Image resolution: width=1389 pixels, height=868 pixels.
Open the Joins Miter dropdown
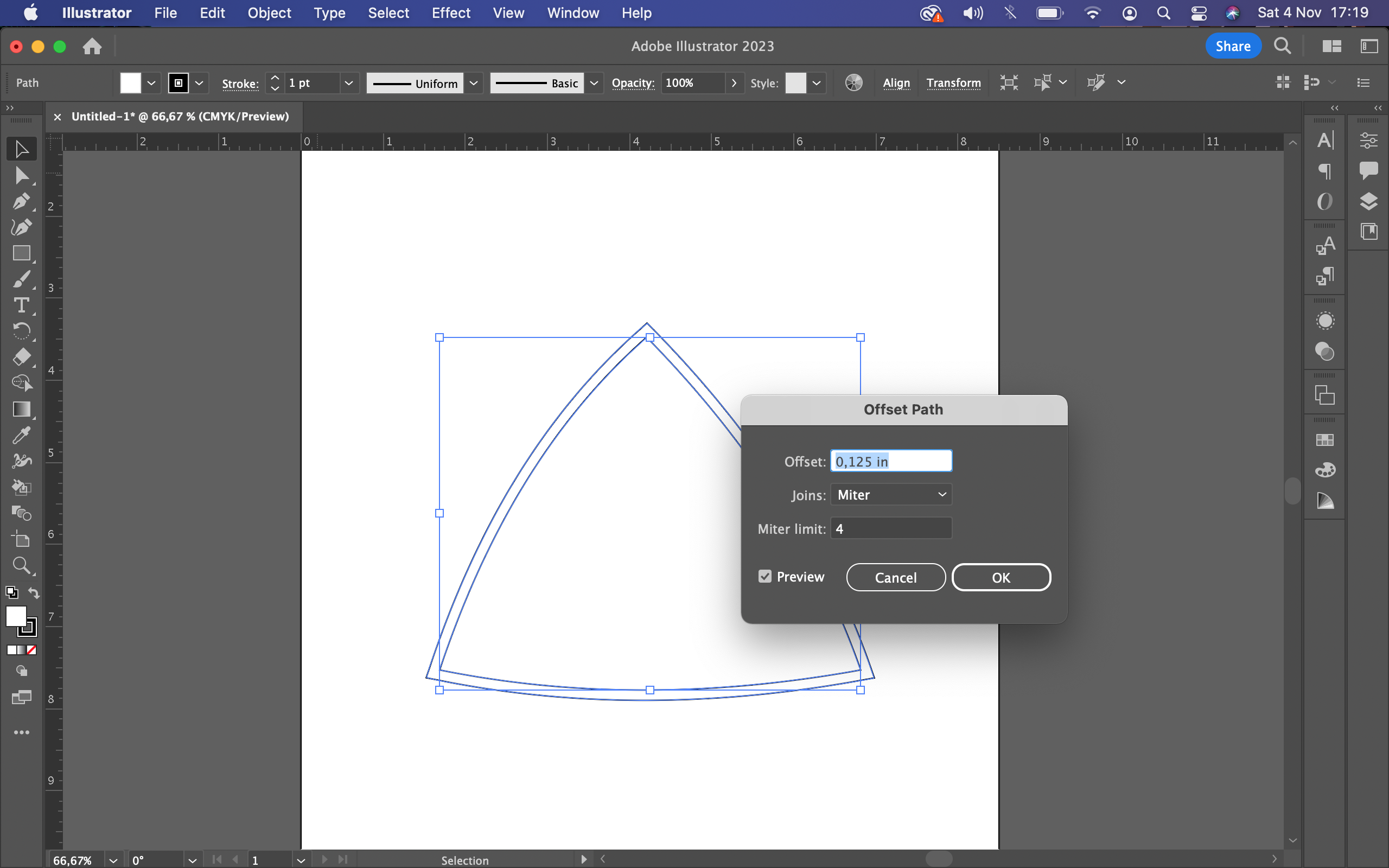point(891,494)
